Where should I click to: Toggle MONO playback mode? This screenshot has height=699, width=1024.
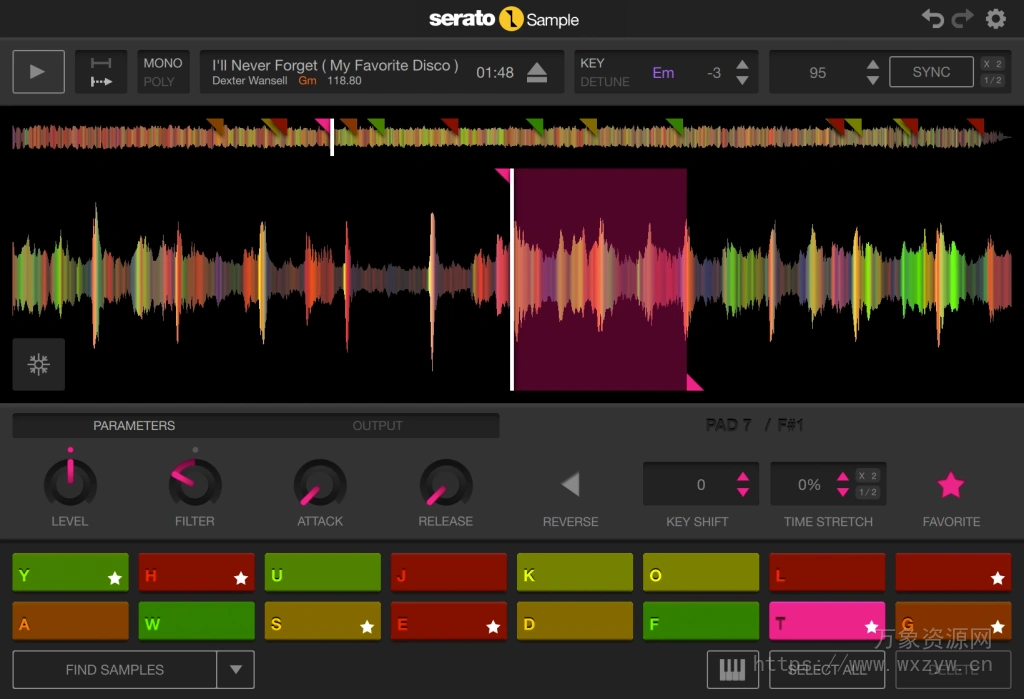pyautogui.click(x=163, y=62)
